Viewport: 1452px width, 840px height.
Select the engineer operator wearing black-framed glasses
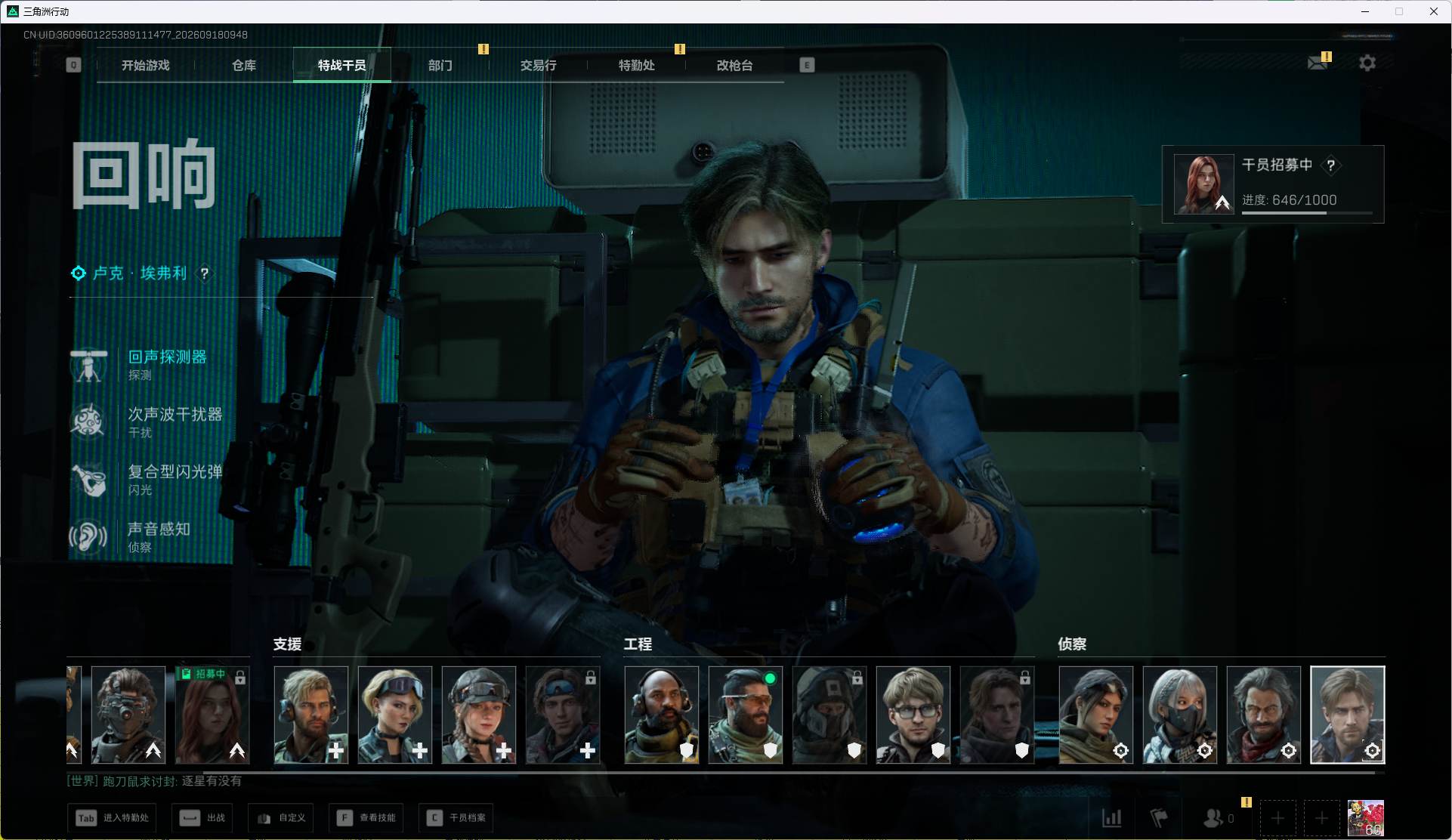[x=913, y=715]
